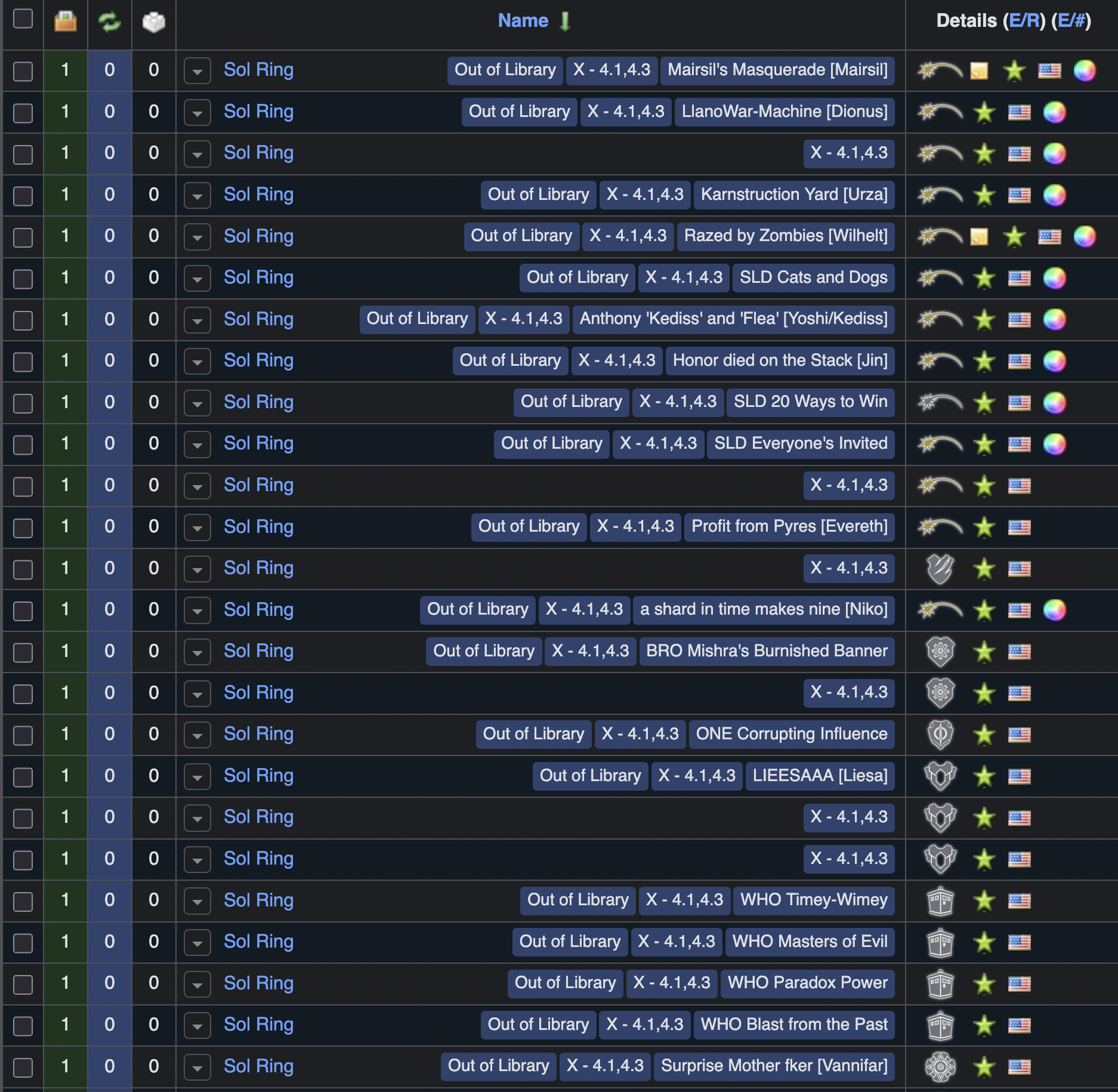Click the foil rainbow circle in Mairsil's Masquerade row
Image resolution: width=1118 pixels, height=1092 pixels.
pyautogui.click(x=1084, y=70)
